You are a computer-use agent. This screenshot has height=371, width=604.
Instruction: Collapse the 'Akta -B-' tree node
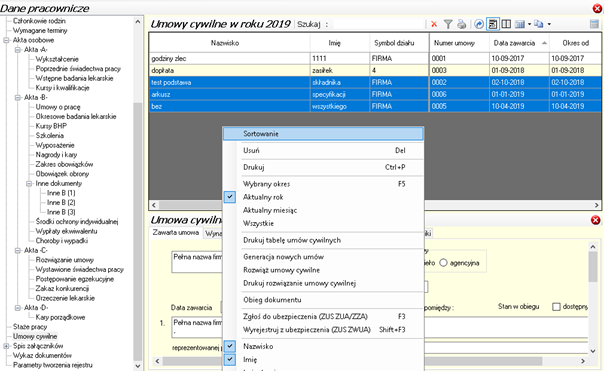pos(18,97)
